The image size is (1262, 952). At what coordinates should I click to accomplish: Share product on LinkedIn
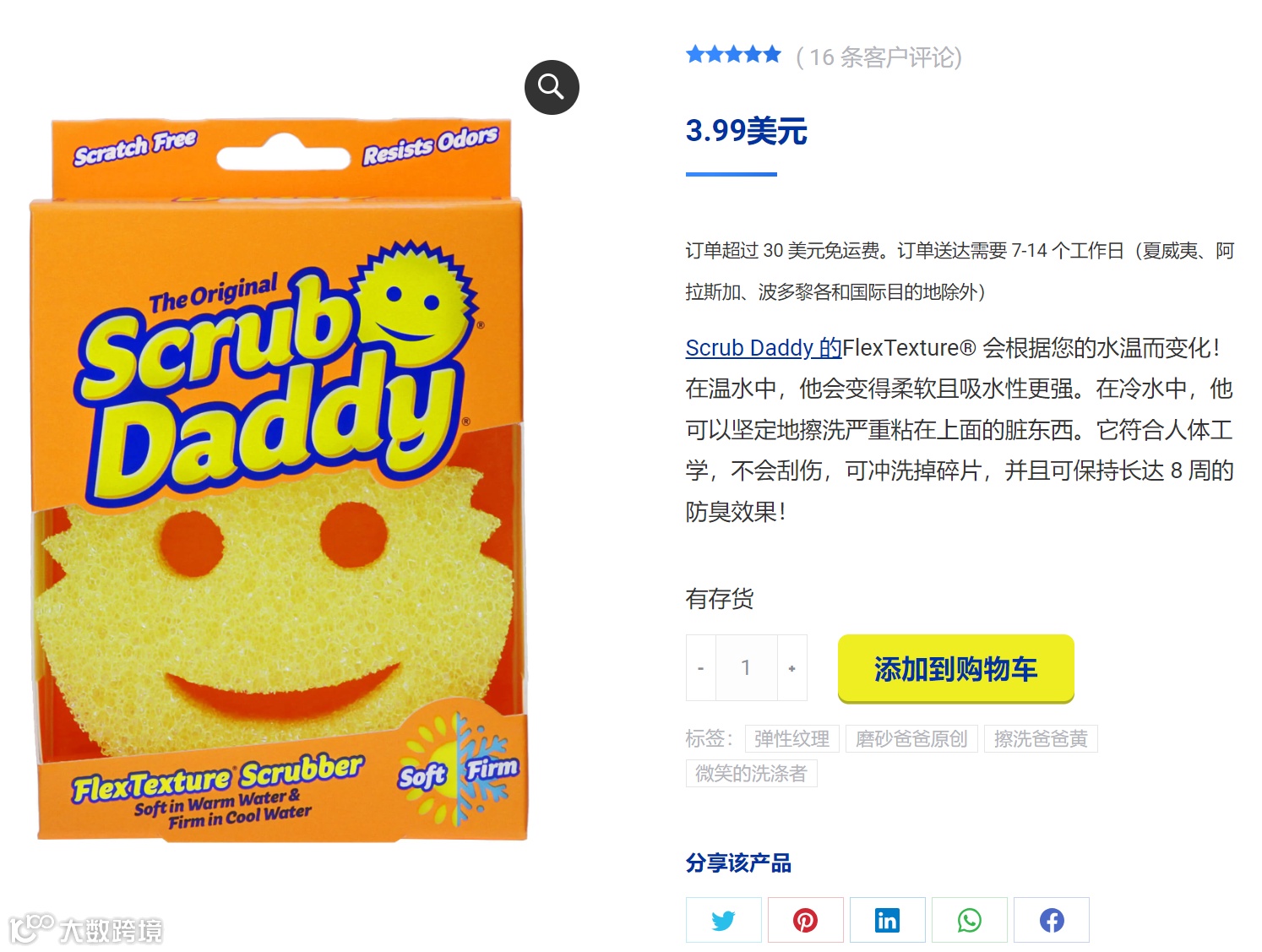[887, 920]
